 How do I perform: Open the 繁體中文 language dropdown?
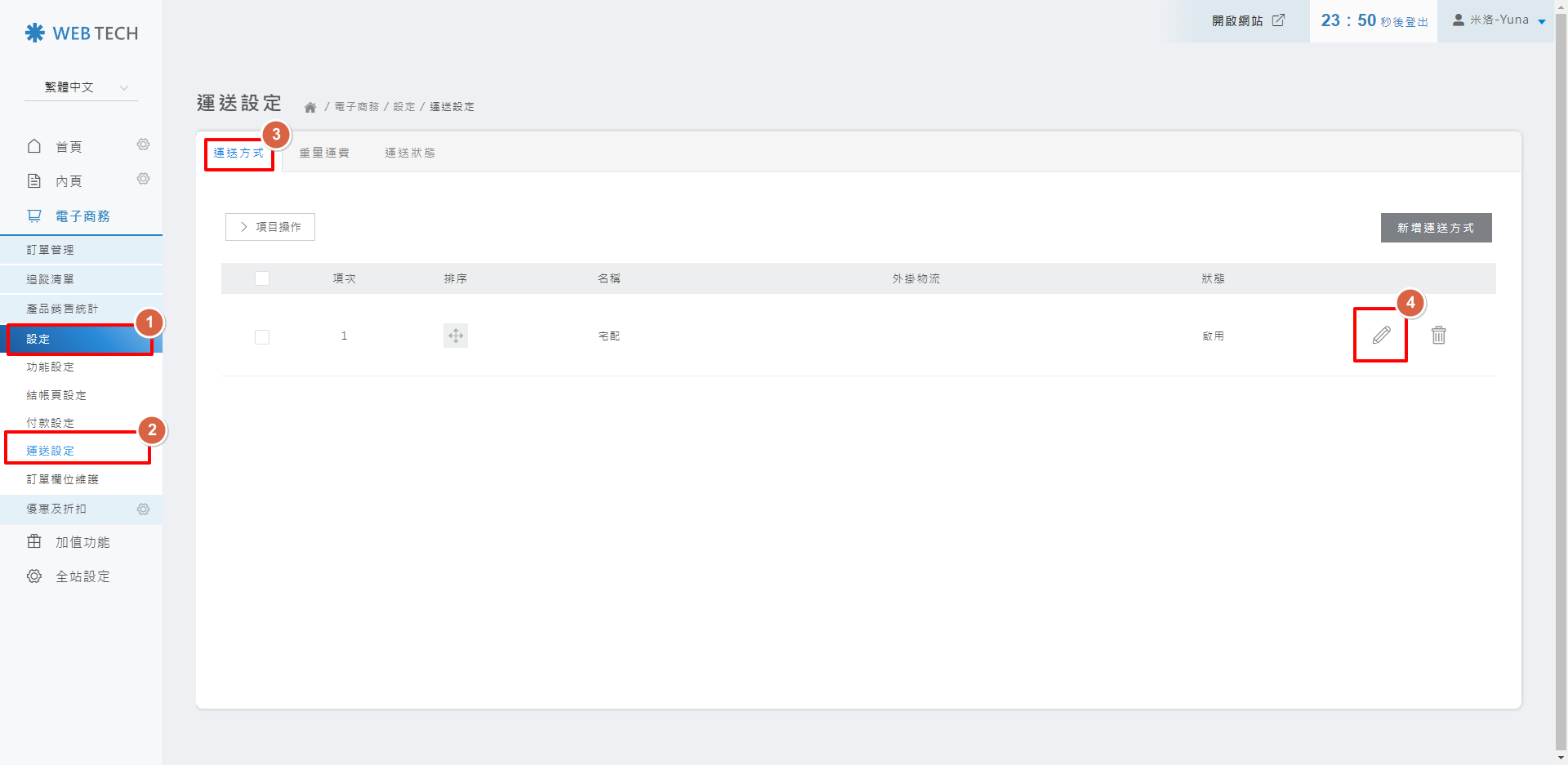[x=82, y=87]
